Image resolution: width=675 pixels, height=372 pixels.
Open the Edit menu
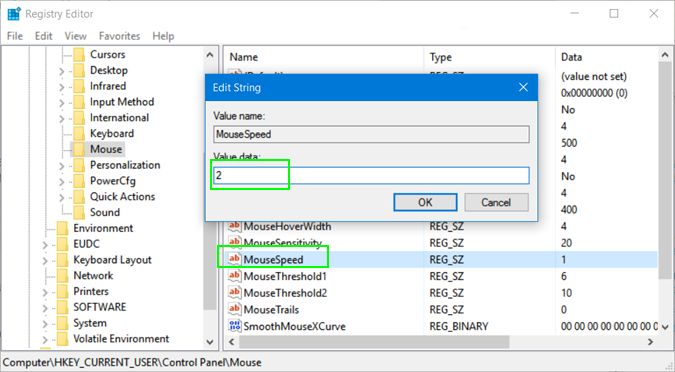click(x=43, y=36)
